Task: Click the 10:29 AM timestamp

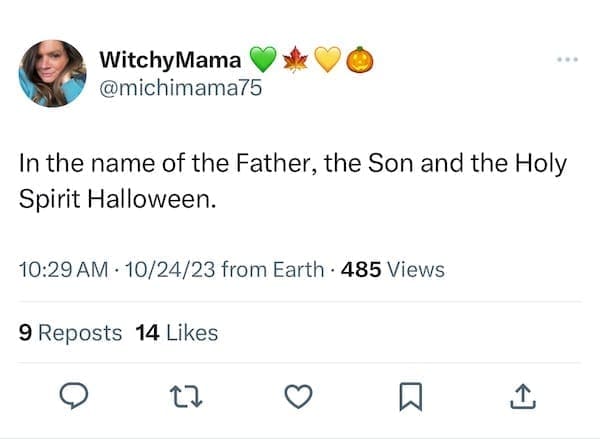Action: pyautogui.click(x=62, y=269)
